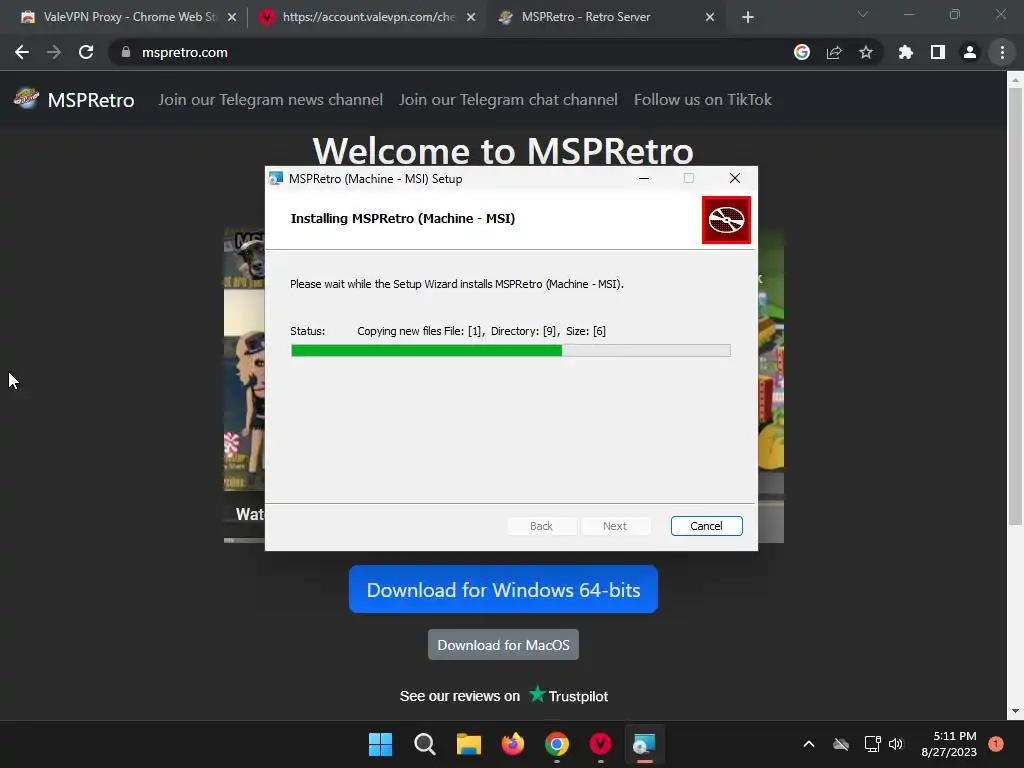Open Chrome tab search chevron
The width and height of the screenshot is (1024, 768).
pos(863,14)
